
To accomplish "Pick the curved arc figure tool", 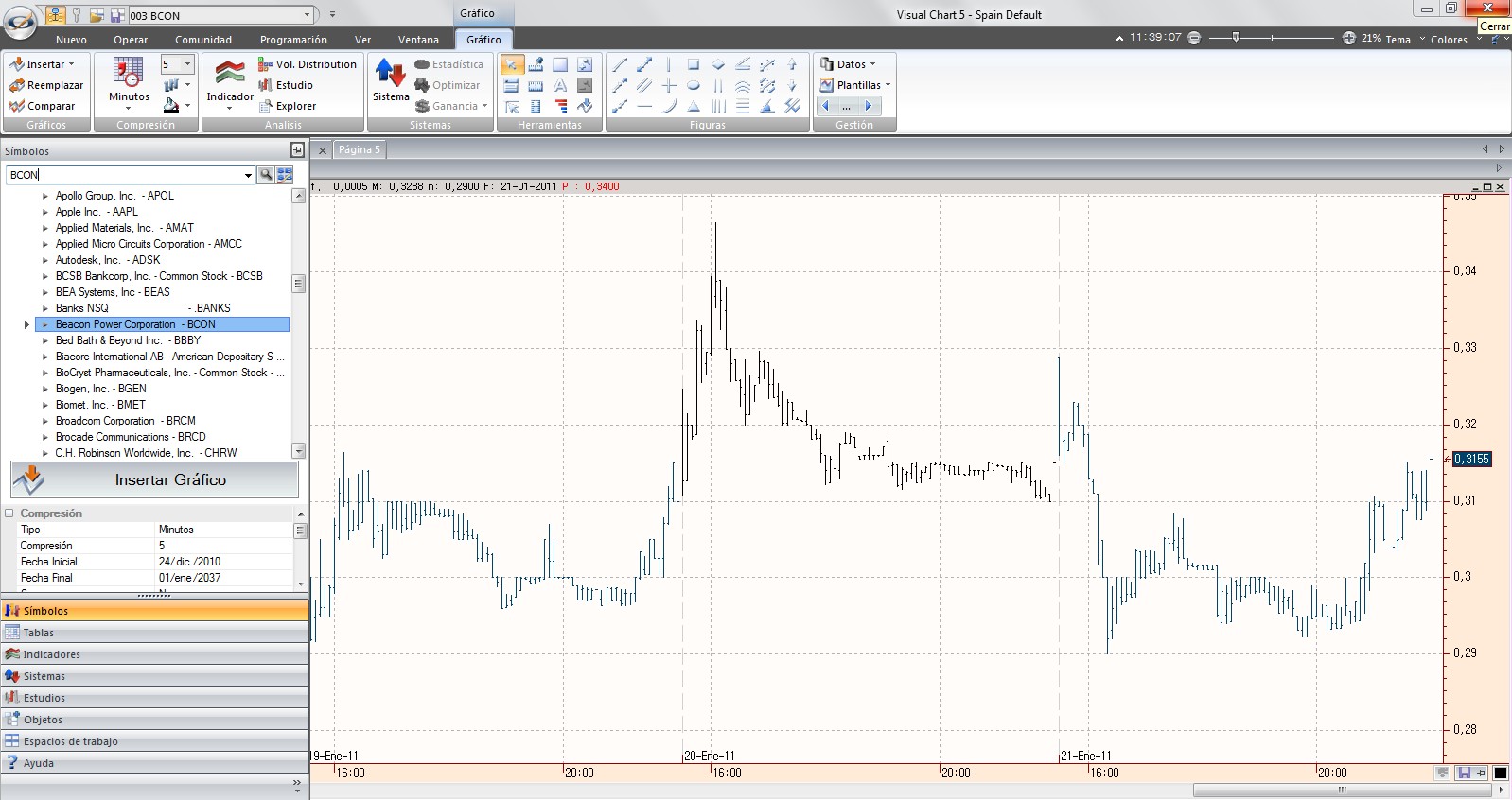I will (x=669, y=106).
